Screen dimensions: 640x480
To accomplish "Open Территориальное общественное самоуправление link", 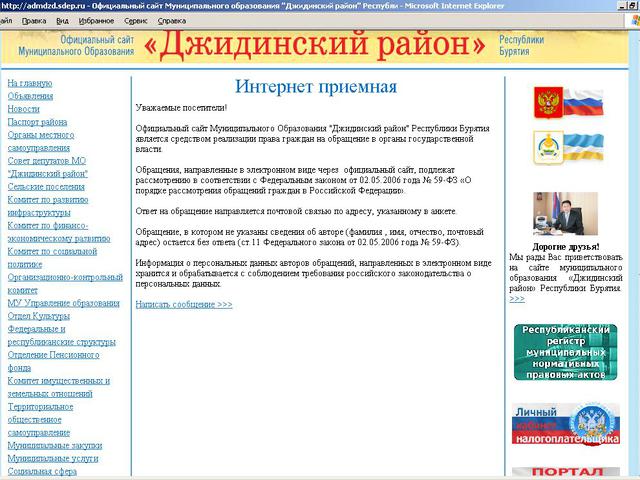I will pos(40,420).
